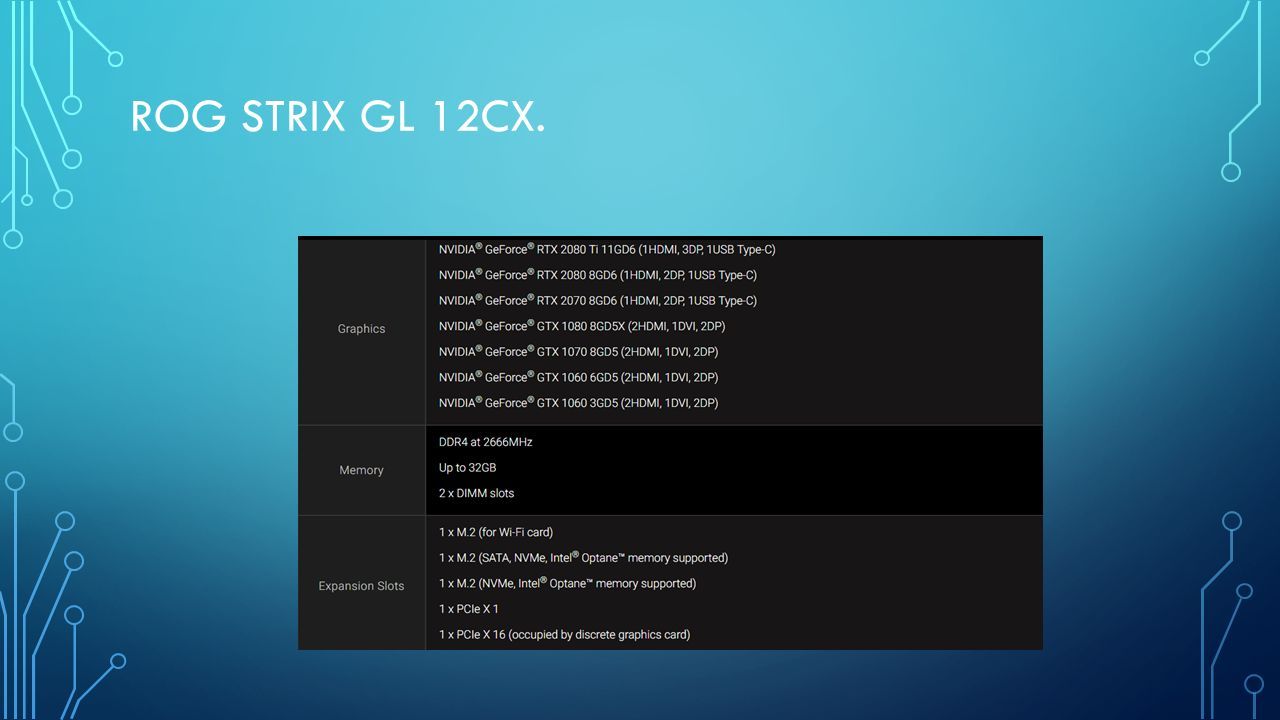
Task: Click the specification table image
Action: [x=670, y=443]
